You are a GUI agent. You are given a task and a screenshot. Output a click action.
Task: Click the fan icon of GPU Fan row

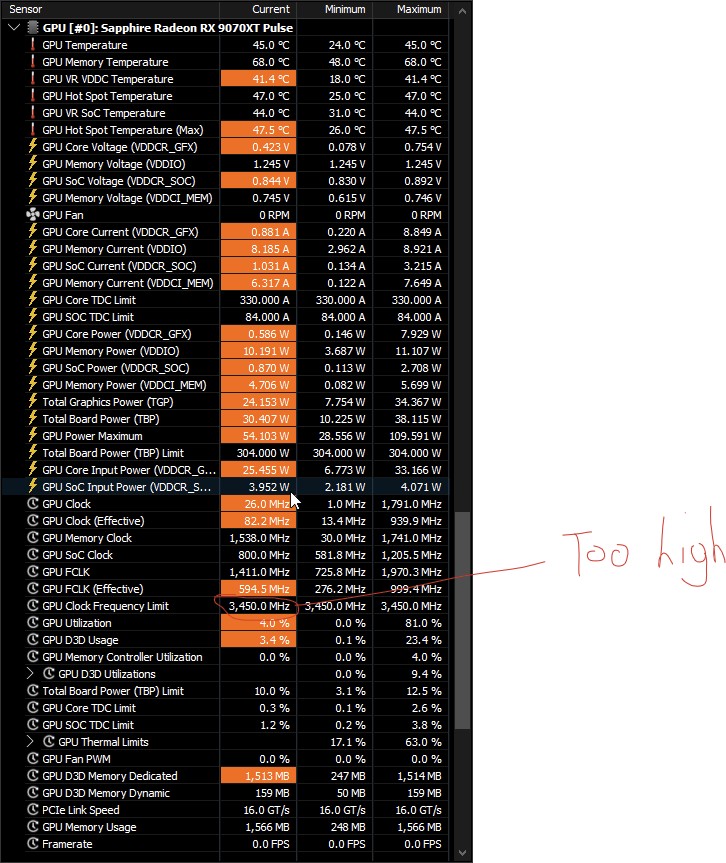pos(33,215)
